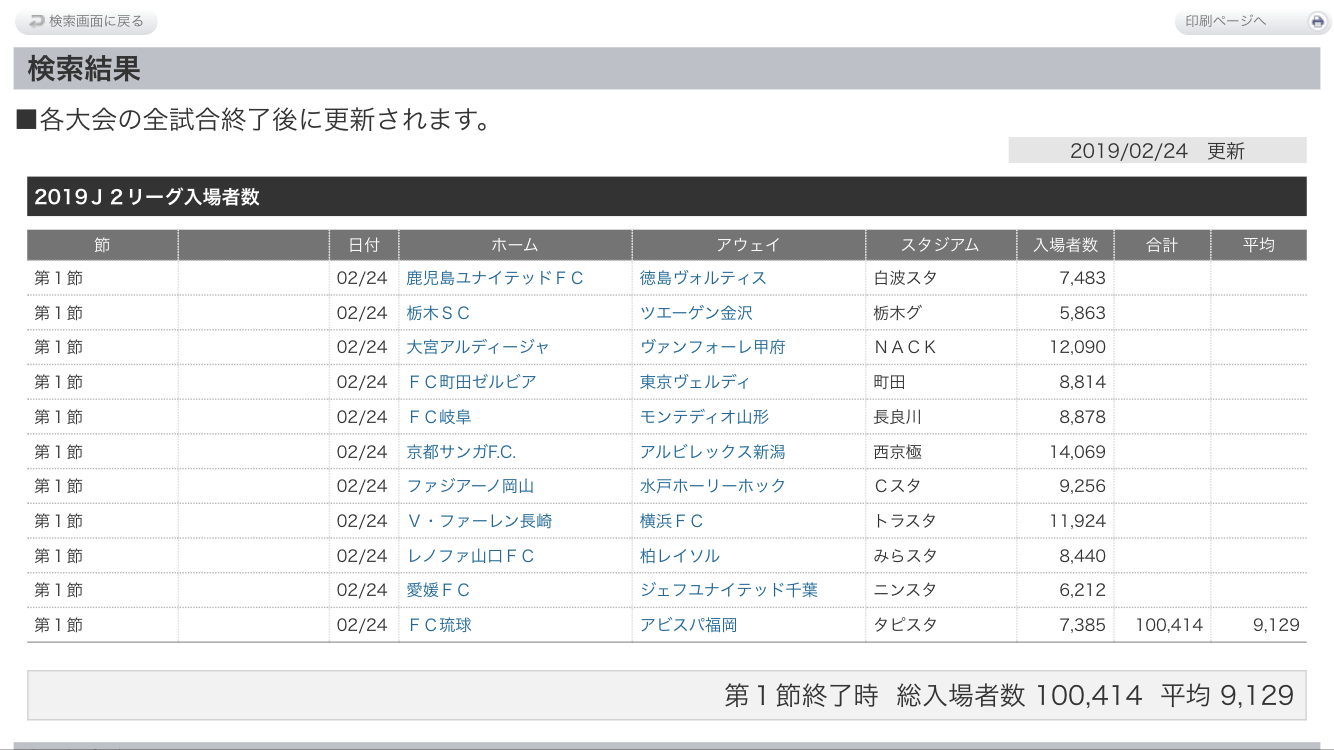Click the printer icon beside 印刷ページへ
Viewport: 1334px width, 750px height.
coord(1317,22)
